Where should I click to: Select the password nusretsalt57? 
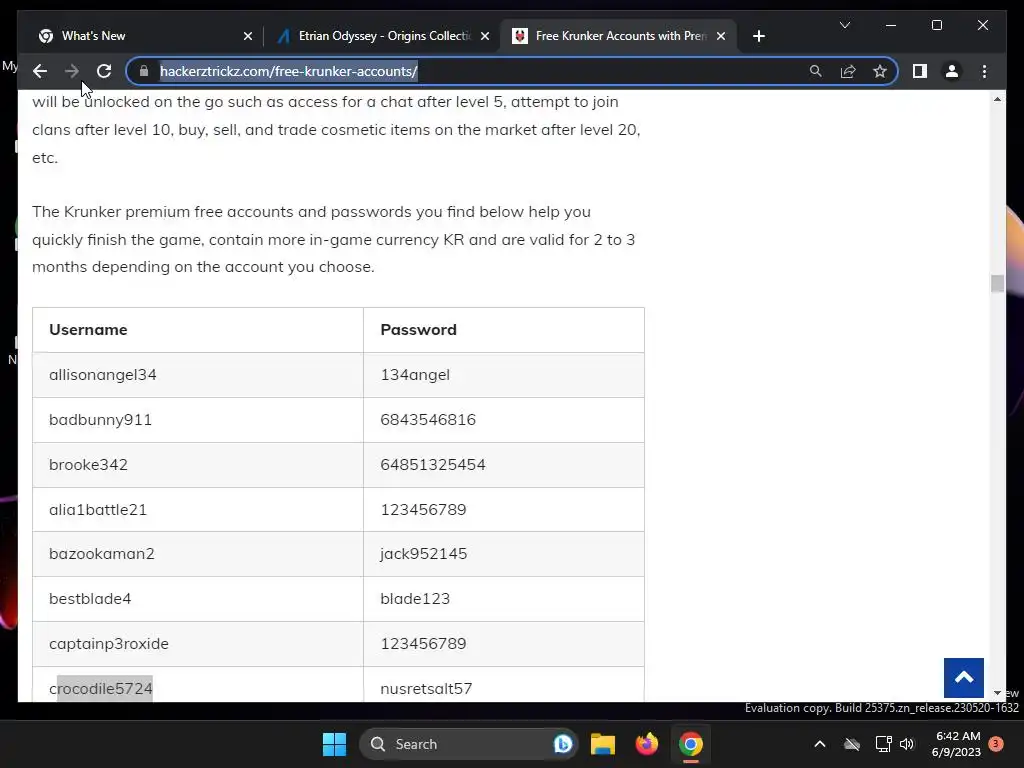click(426, 689)
